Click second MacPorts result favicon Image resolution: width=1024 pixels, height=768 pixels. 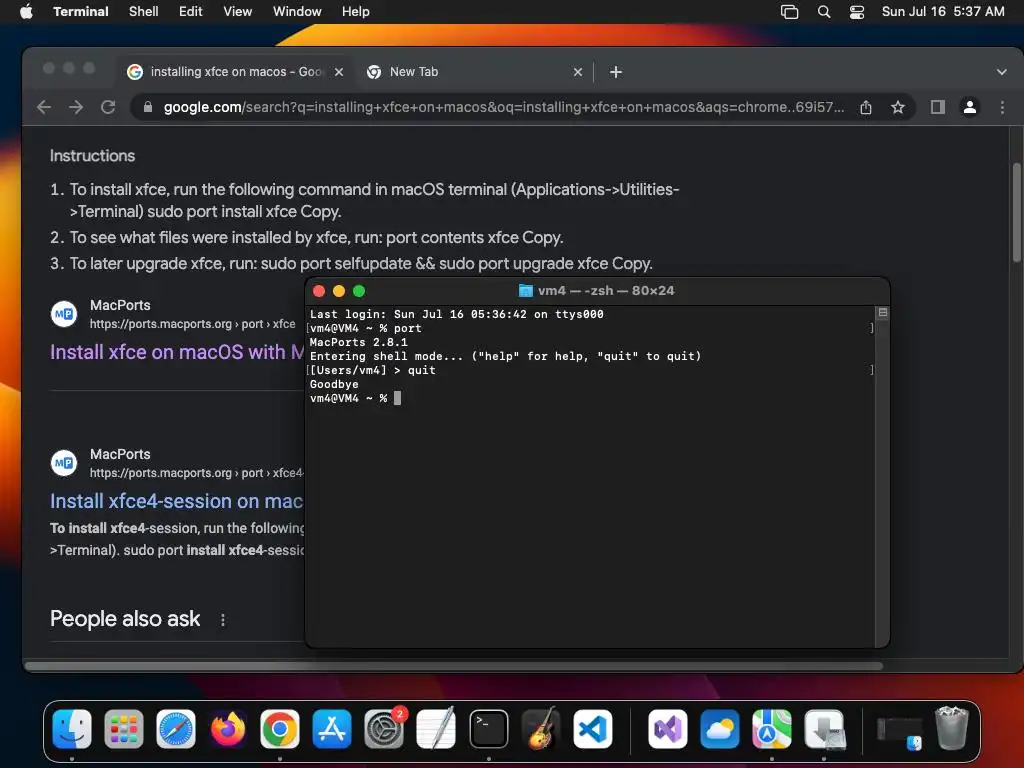tap(64, 463)
